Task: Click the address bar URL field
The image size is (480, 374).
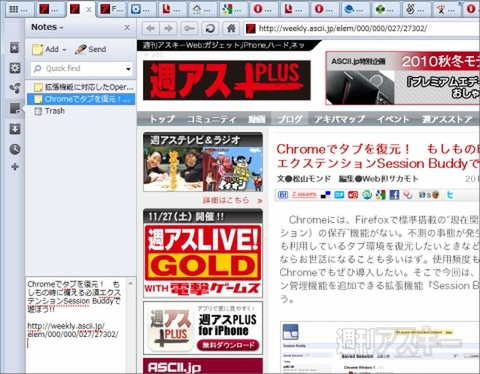Action: click(362, 29)
